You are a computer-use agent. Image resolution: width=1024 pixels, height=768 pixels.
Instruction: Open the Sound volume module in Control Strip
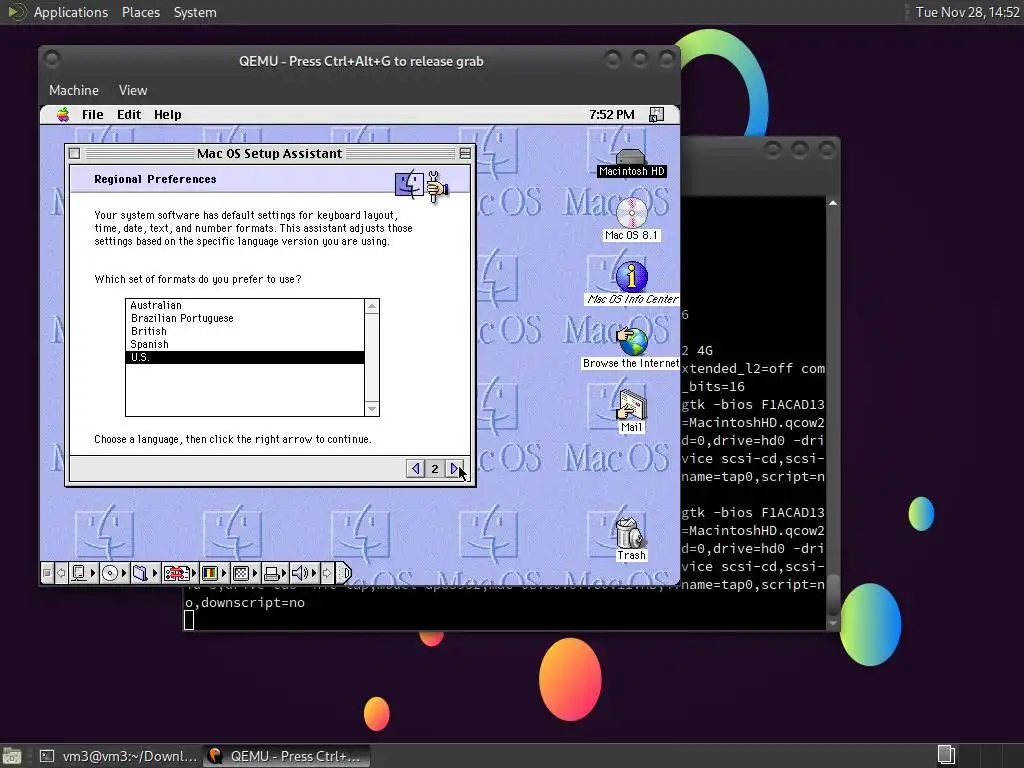300,573
